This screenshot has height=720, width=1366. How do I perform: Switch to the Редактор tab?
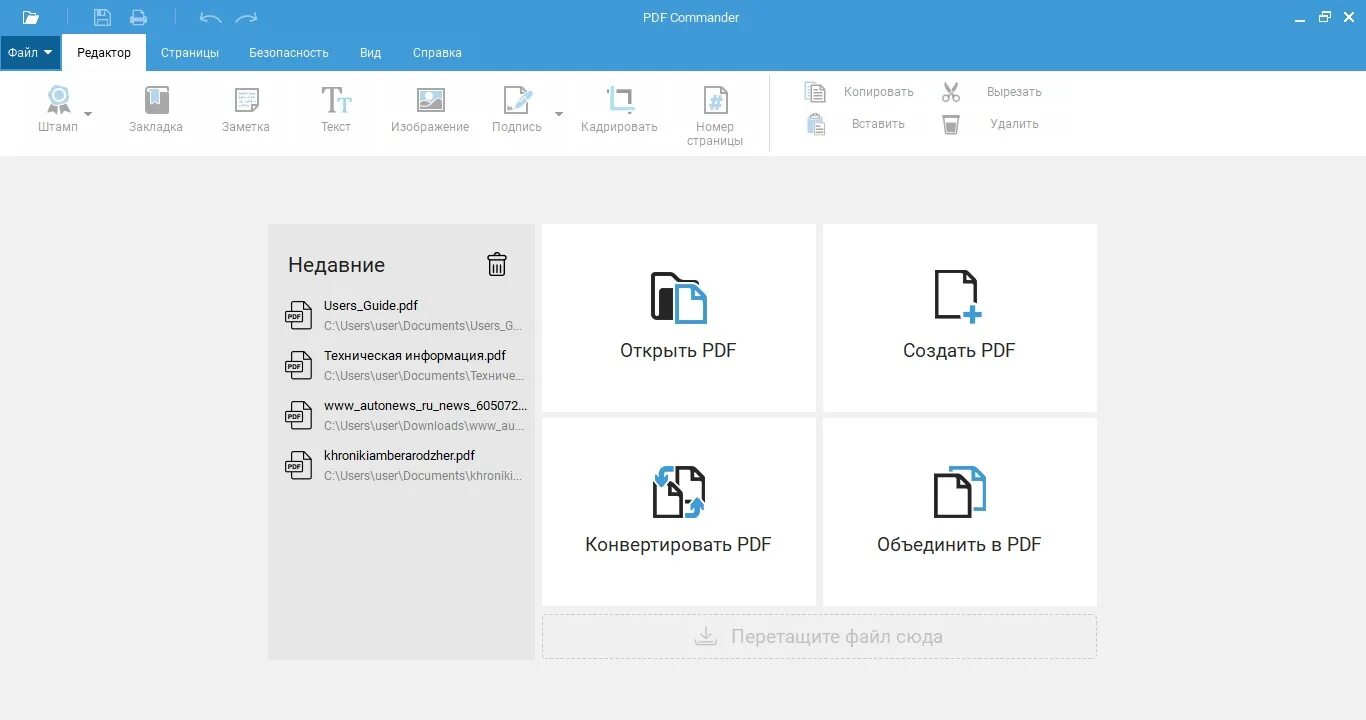pyautogui.click(x=104, y=53)
